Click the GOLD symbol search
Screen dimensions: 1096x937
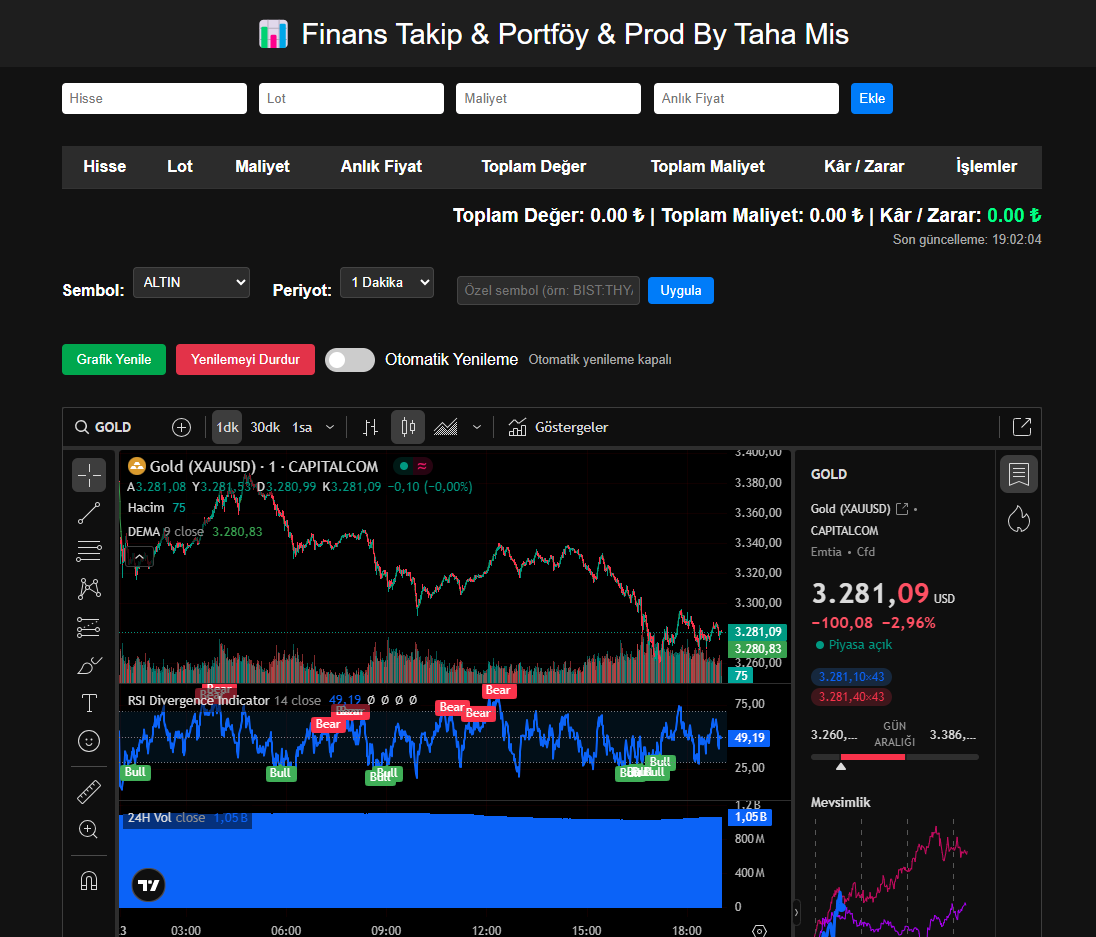(103, 428)
